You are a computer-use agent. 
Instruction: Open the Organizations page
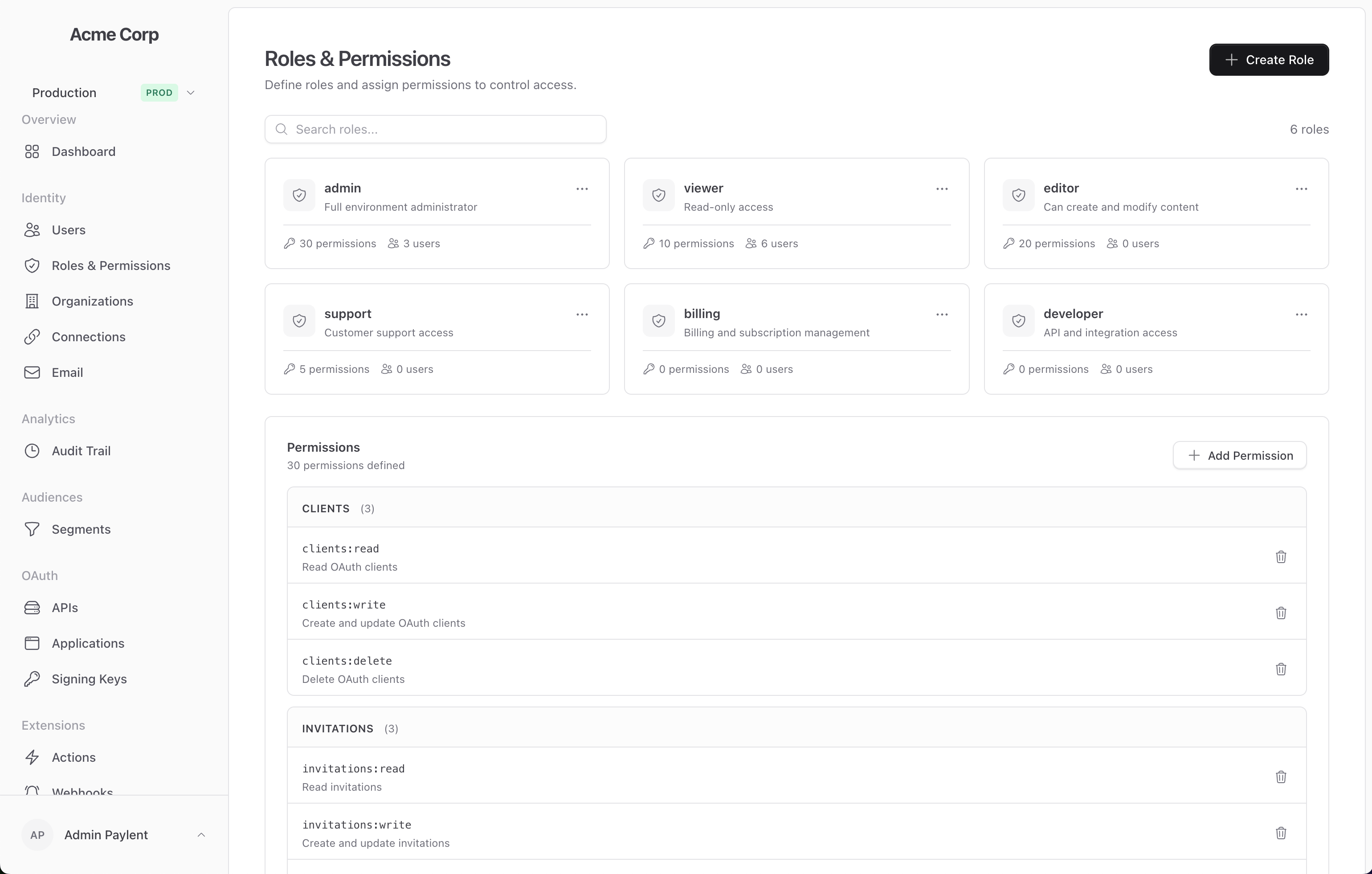coord(92,301)
